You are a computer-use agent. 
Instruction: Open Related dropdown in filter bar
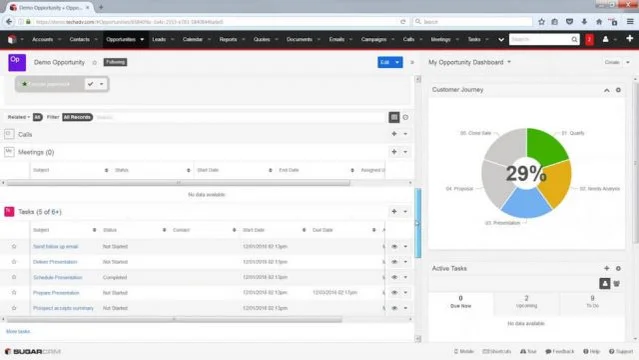tap(19, 117)
